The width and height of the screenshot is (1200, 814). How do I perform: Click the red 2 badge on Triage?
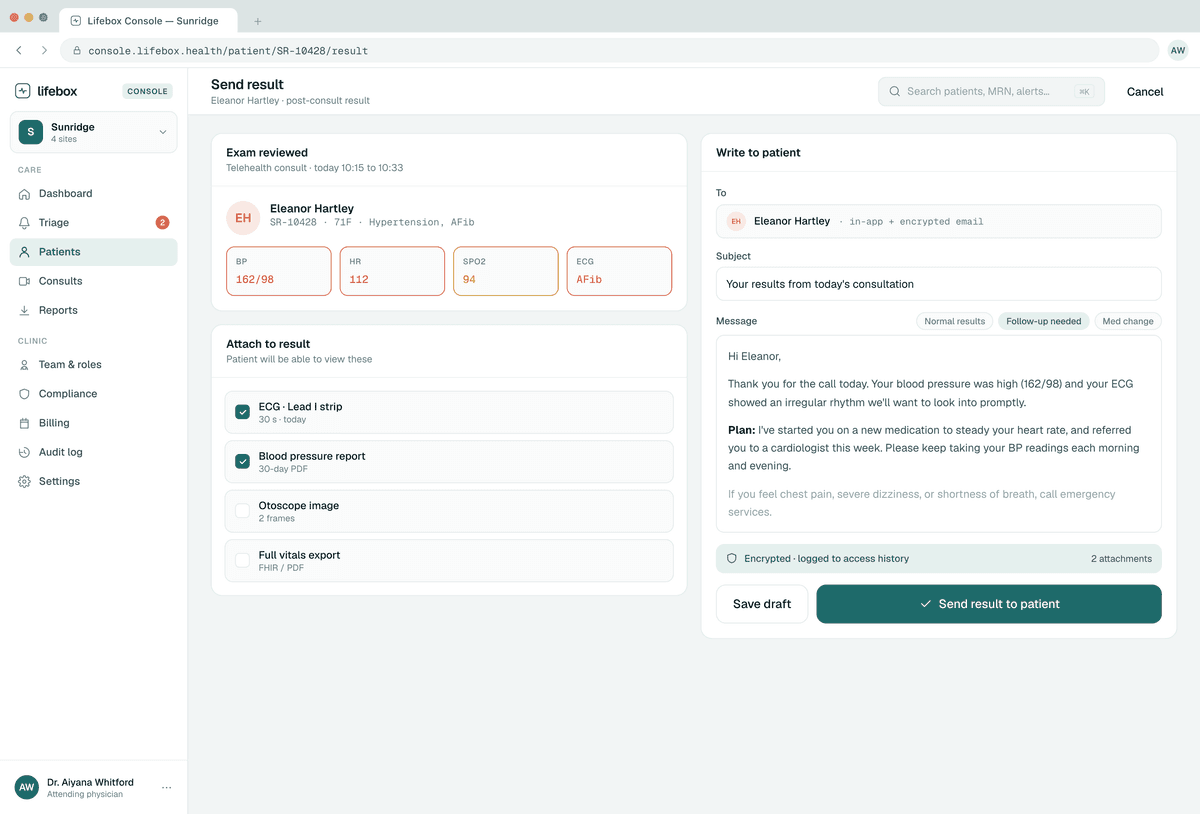[162, 223]
